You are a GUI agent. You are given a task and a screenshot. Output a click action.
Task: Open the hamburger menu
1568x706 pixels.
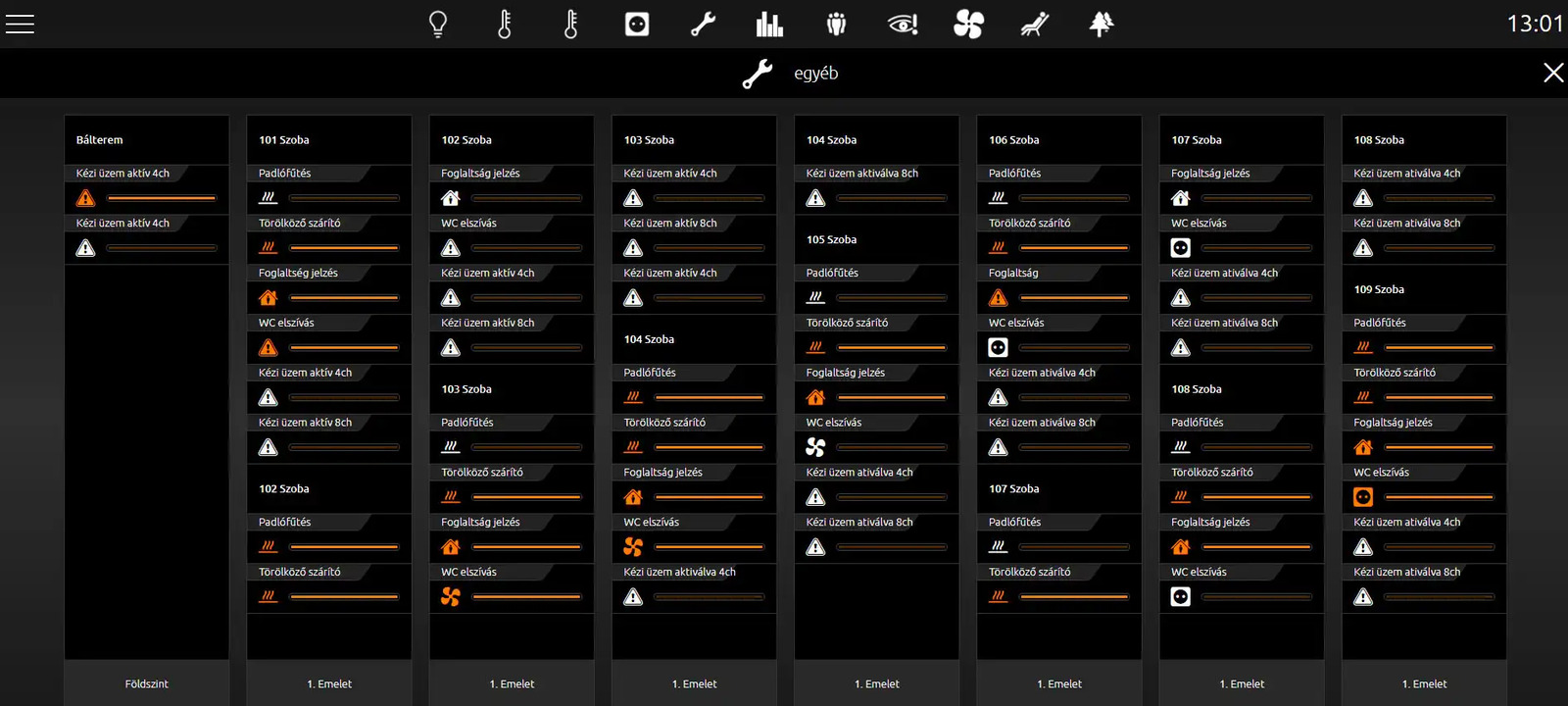pyautogui.click(x=20, y=24)
